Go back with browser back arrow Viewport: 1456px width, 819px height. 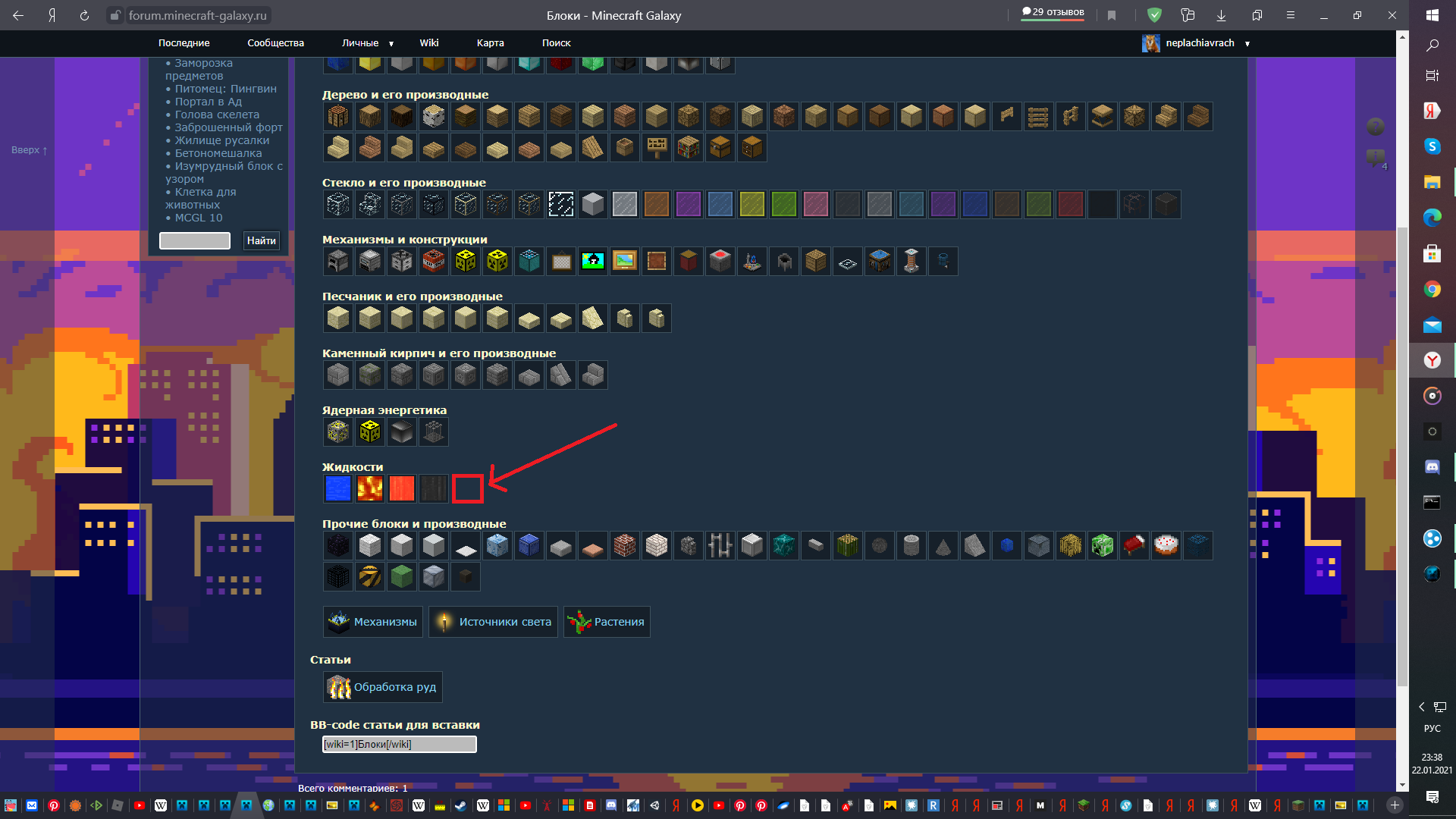(18, 15)
